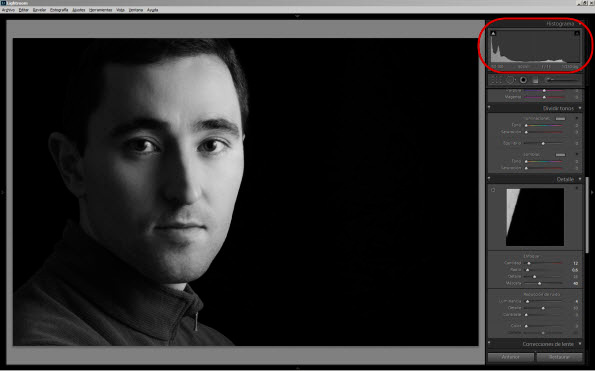595x371 pixels.
Task: Select the Red Eye Correction tool
Action: pos(523,80)
